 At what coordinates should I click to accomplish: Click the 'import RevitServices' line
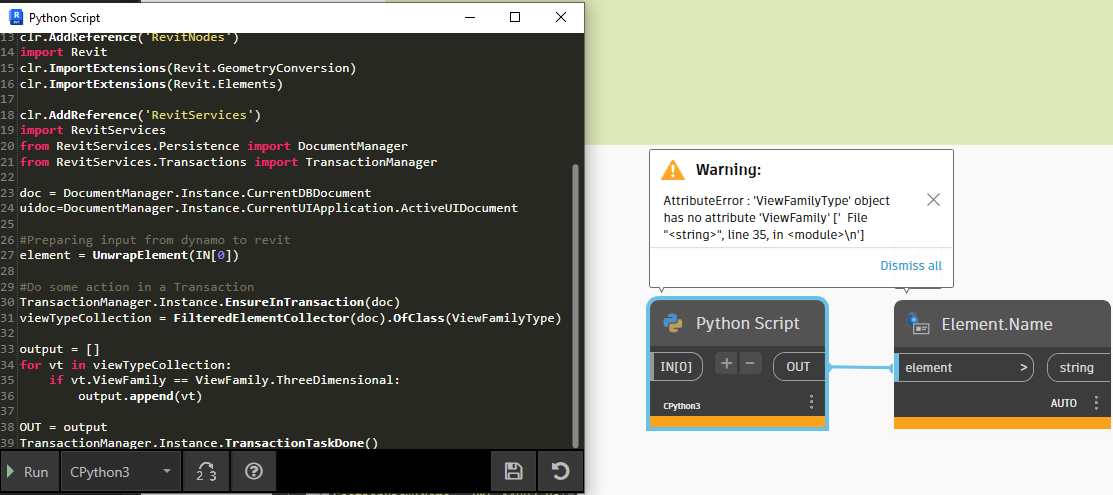92,131
